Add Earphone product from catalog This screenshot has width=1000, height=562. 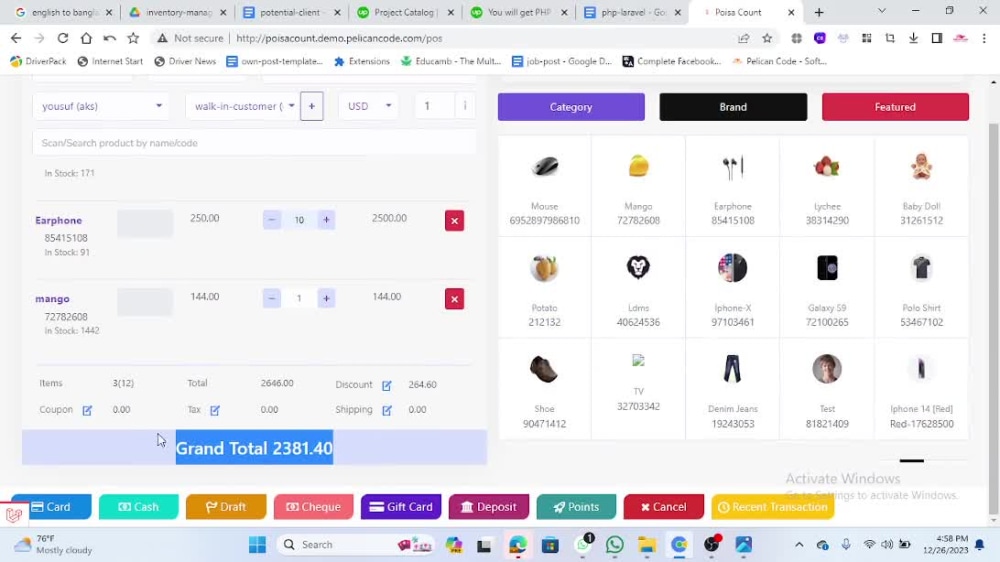[733, 186]
